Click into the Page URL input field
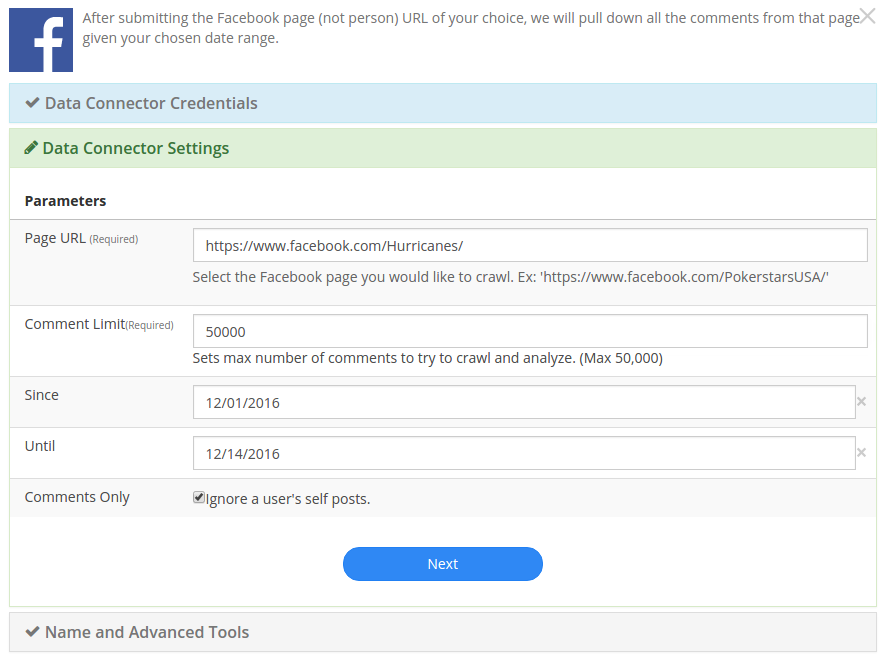This screenshot has height=661, width=886. click(x=530, y=245)
